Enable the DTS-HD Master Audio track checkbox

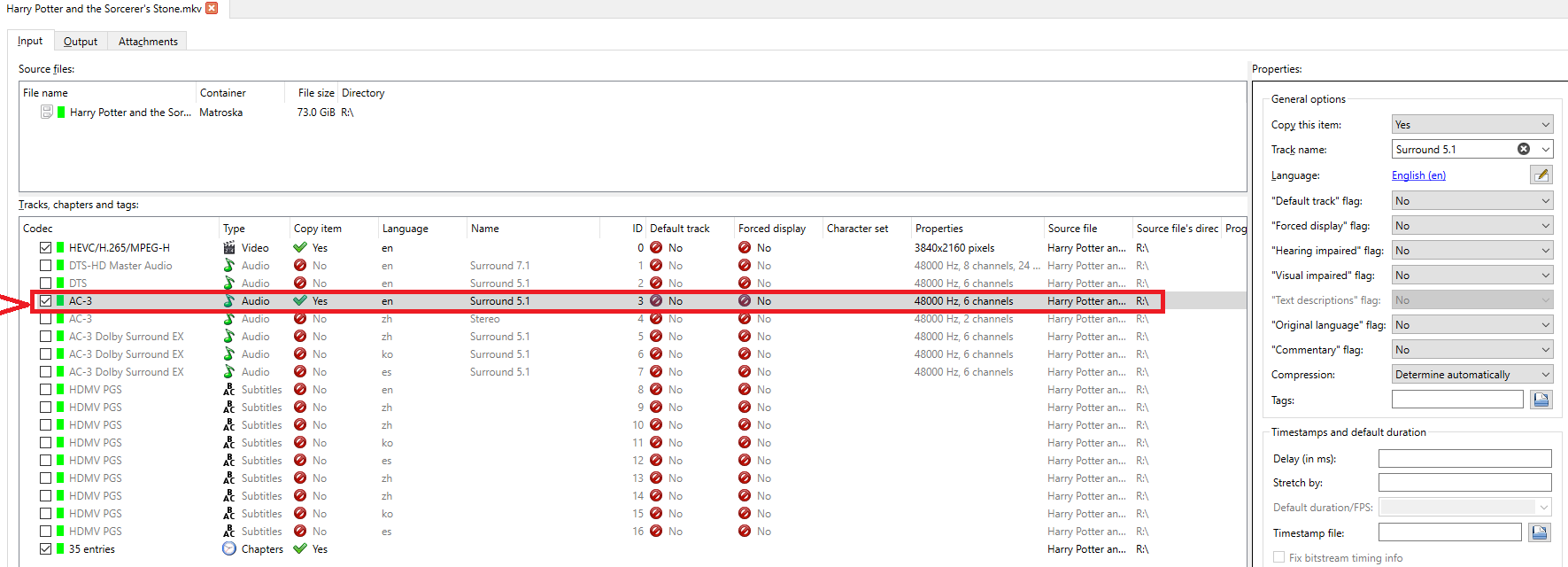(45, 266)
